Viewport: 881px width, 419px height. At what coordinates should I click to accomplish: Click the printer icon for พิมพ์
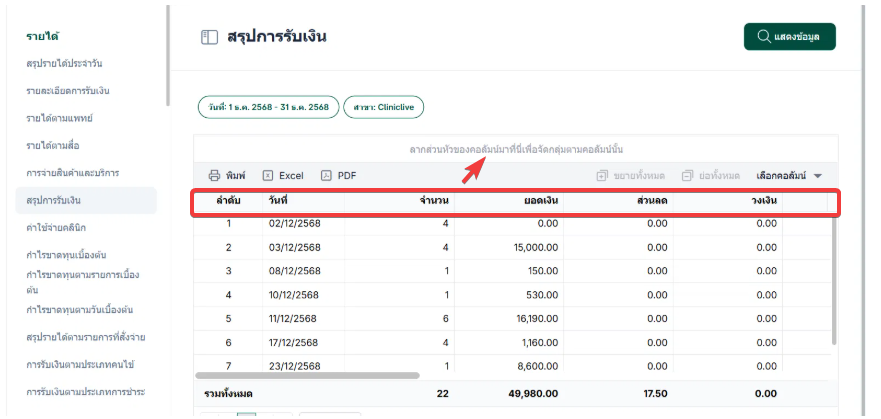[x=214, y=175]
